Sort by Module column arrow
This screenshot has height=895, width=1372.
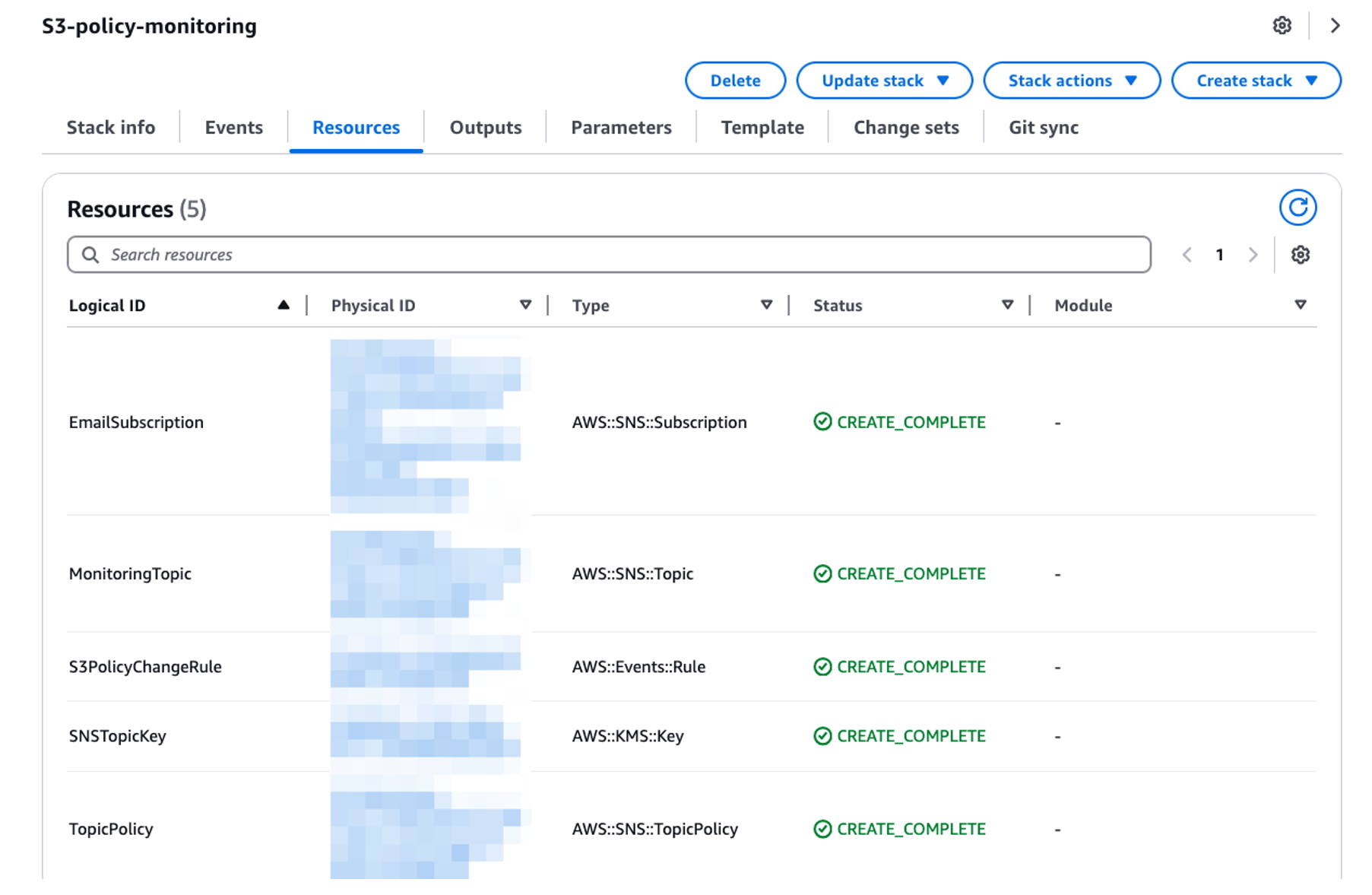(1301, 305)
